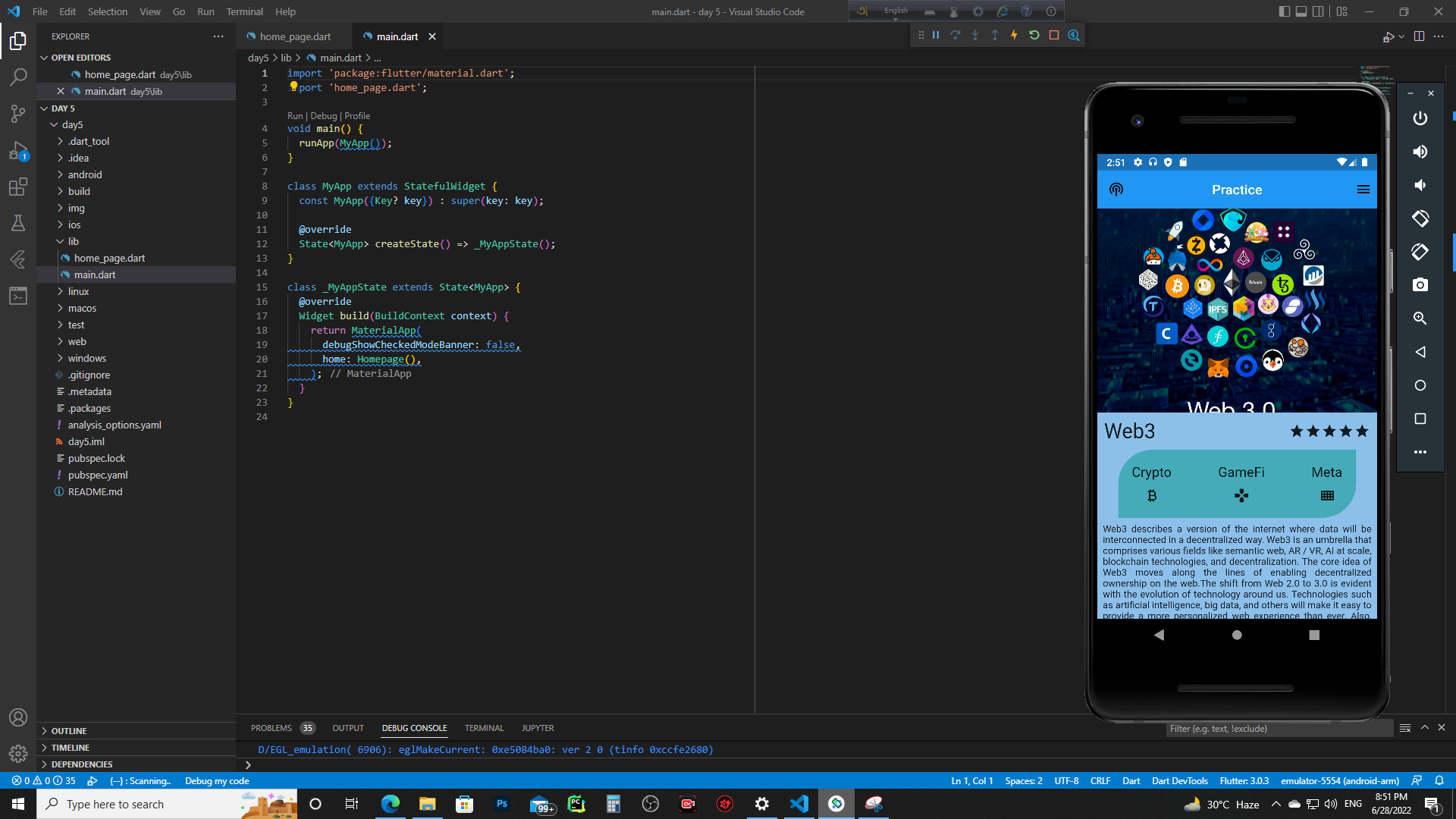The image size is (1456, 819).
Task: Expand the OUTLINE section
Action: 69,731
